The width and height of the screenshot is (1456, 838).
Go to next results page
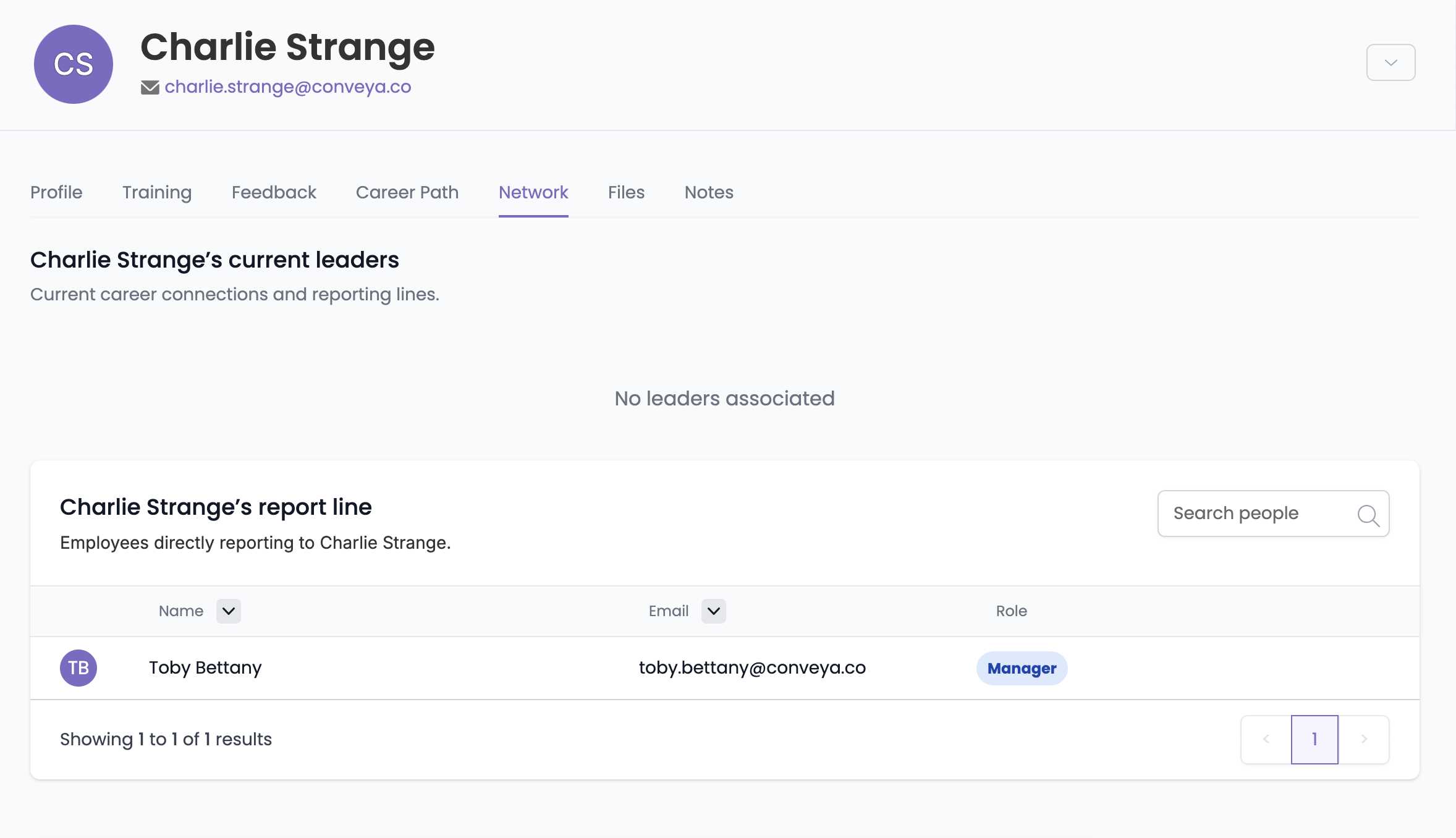click(1364, 739)
